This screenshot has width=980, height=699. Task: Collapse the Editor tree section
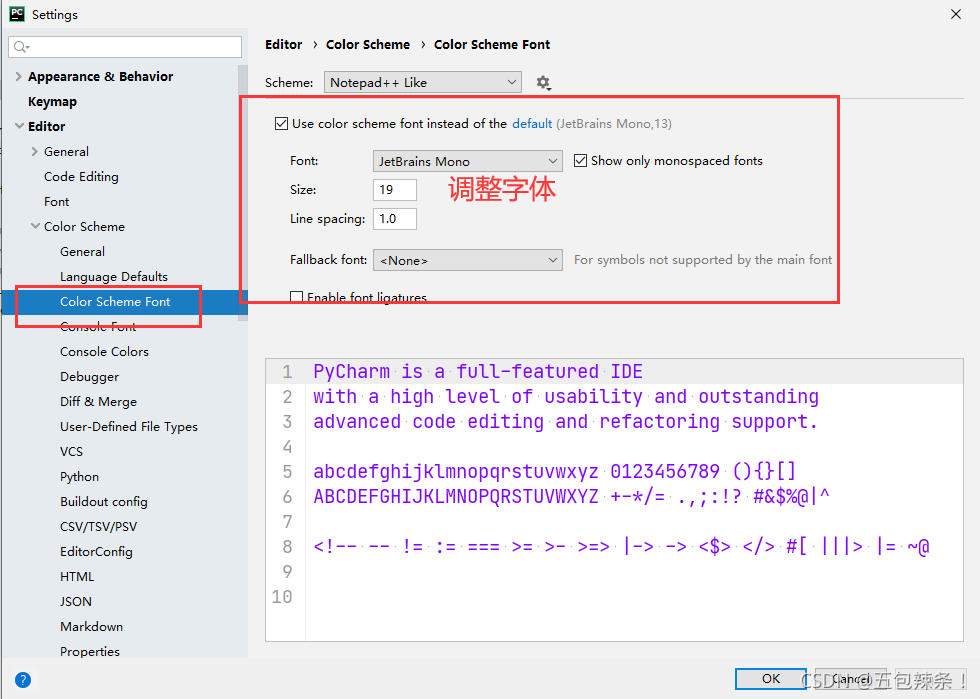tap(19, 126)
